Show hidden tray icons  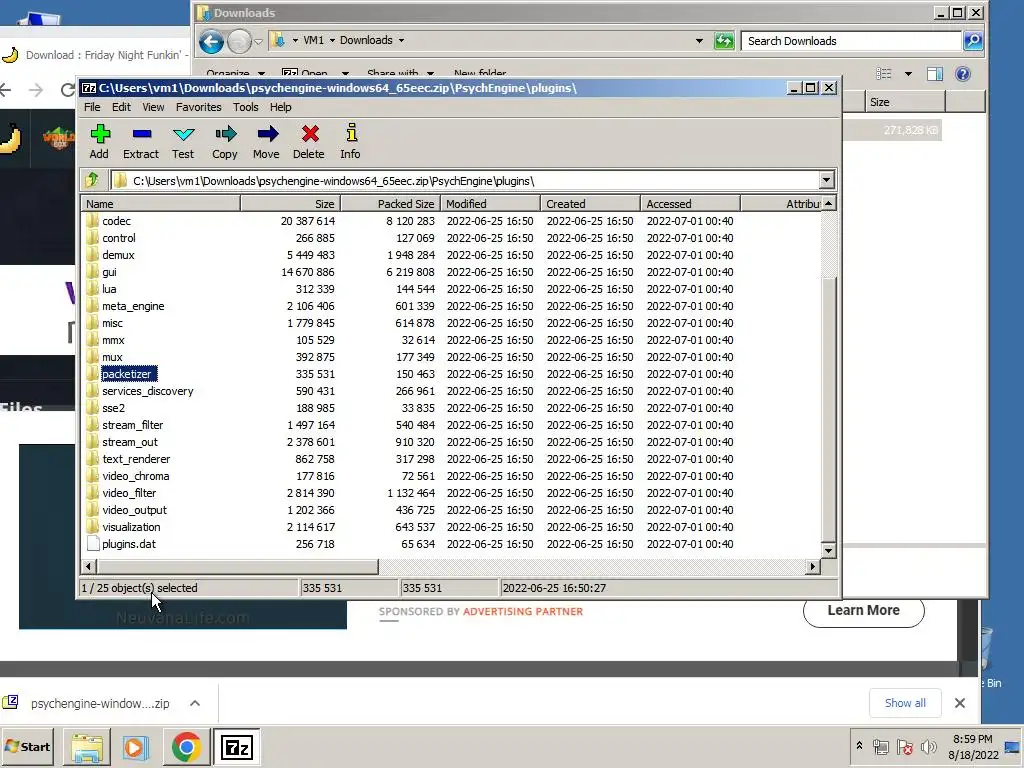pos(859,746)
